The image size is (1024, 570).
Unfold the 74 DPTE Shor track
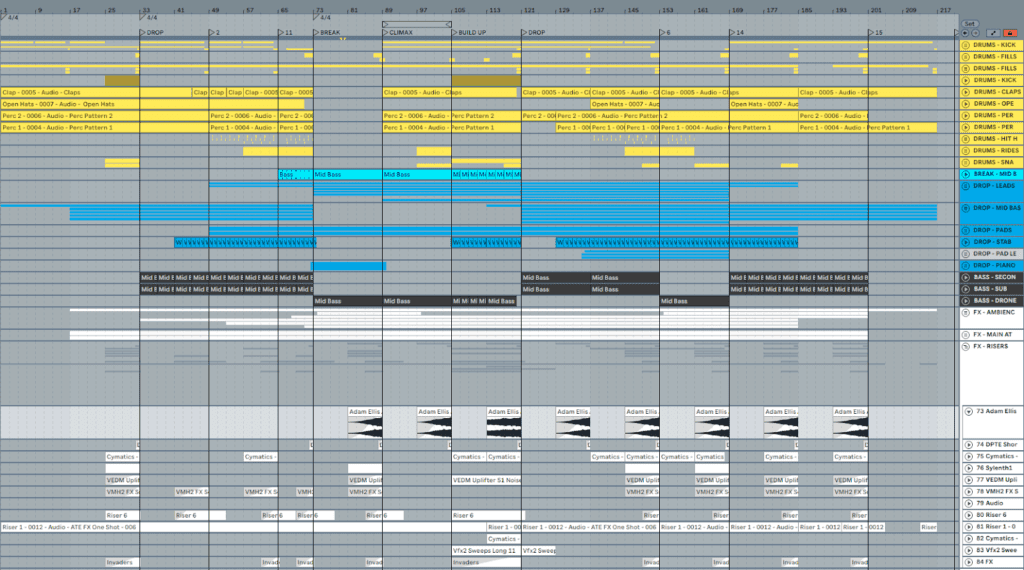click(x=968, y=445)
